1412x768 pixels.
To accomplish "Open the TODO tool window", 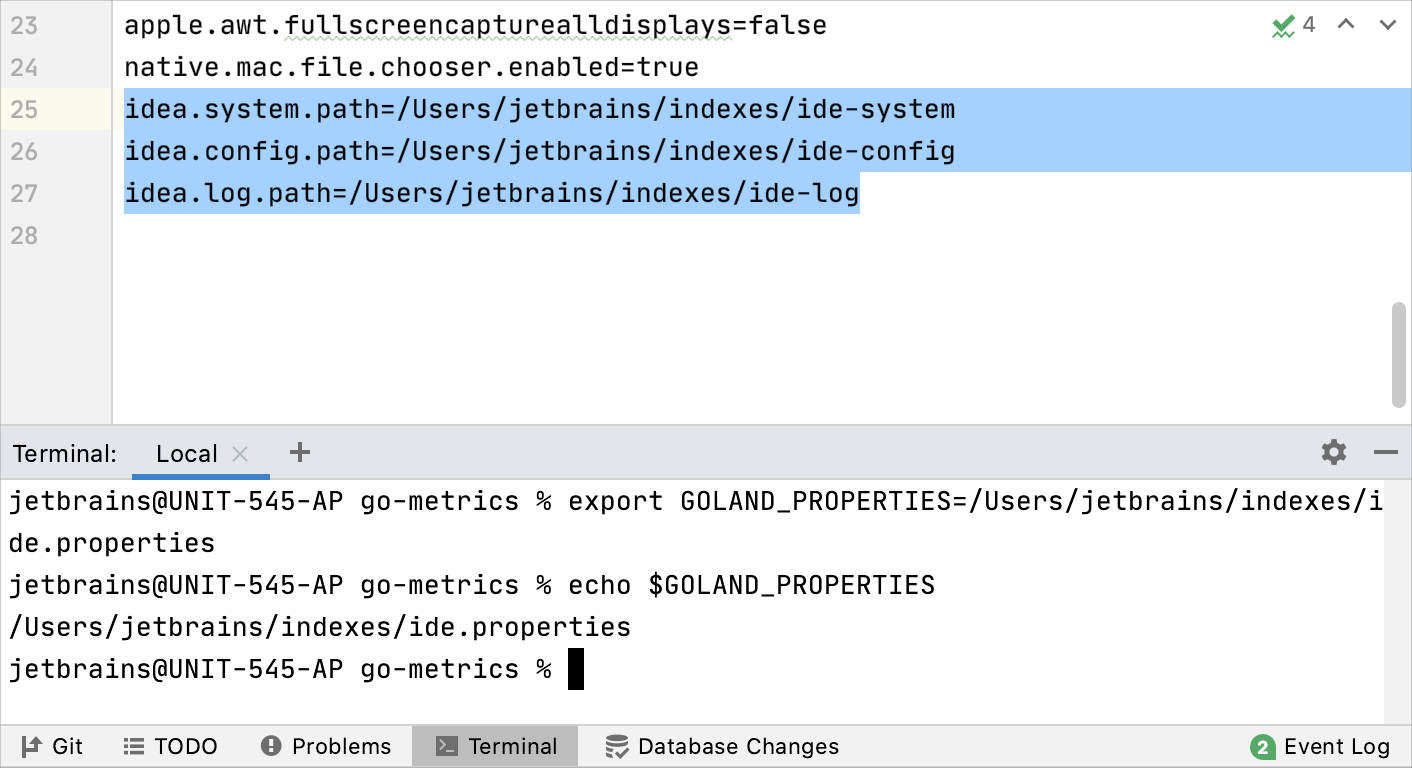I will pos(170,746).
